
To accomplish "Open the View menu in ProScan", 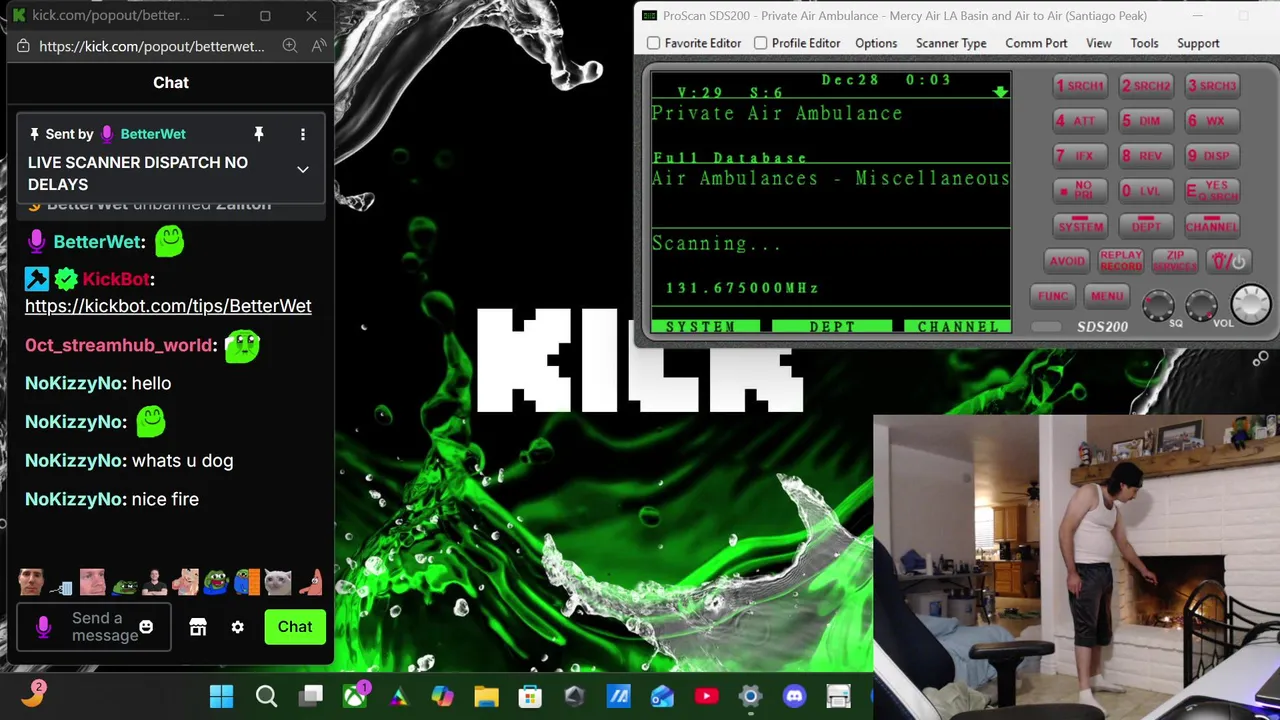I will (1099, 43).
